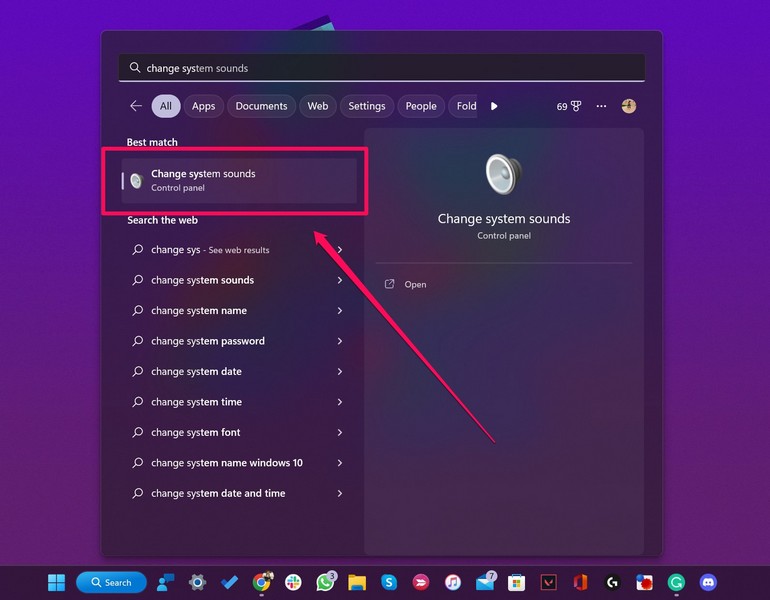Open WhatsApp from the taskbar
This screenshot has height=600, width=770.
click(x=325, y=582)
